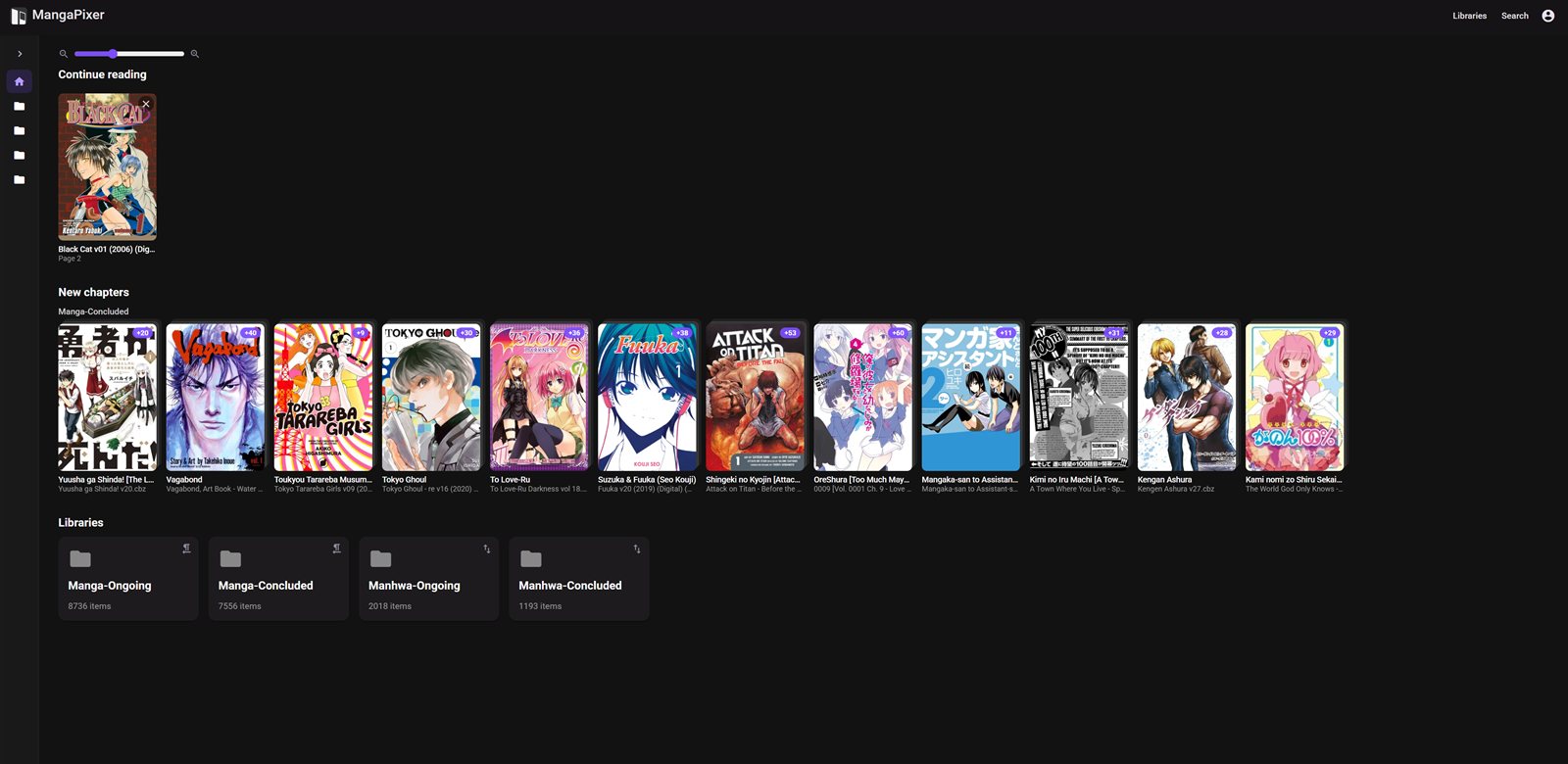Open the Fuuka cover thumbnail
The width and height of the screenshot is (1568, 764).
pos(647,398)
